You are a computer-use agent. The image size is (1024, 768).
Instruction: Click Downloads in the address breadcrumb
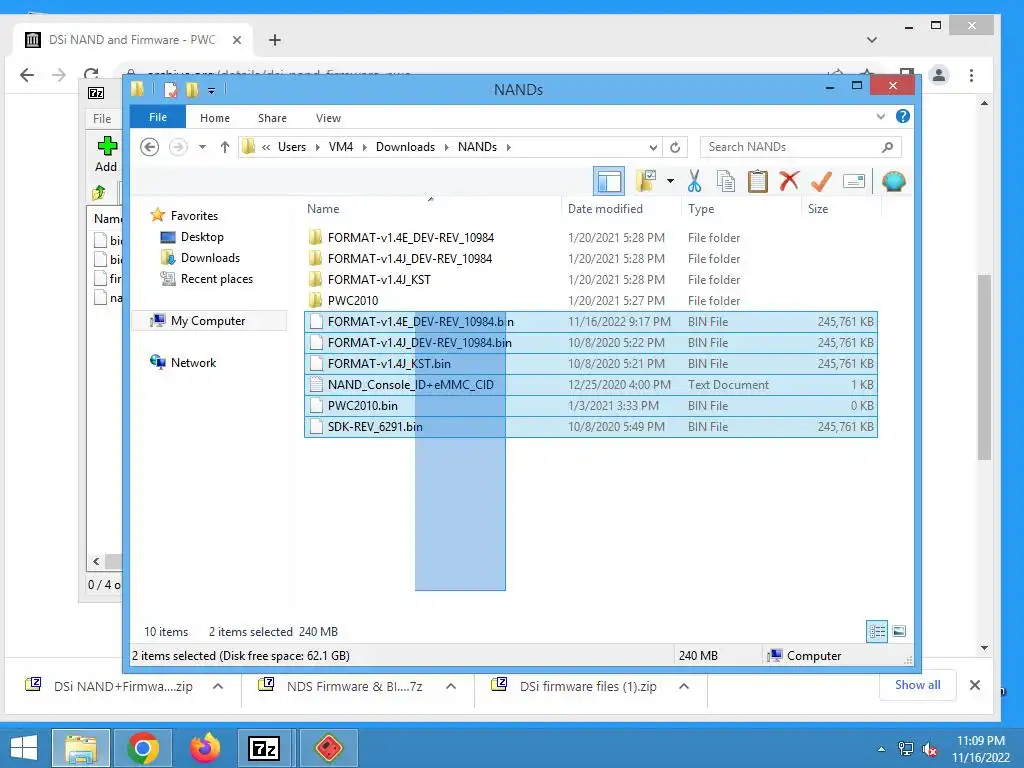click(x=406, y=147)
